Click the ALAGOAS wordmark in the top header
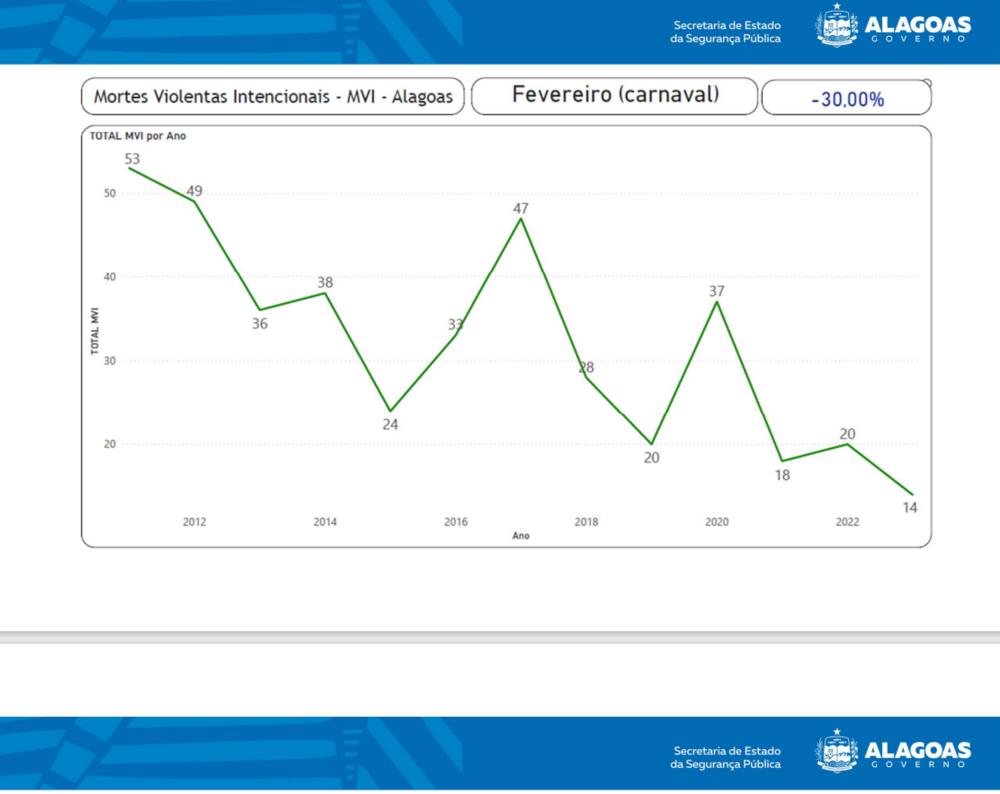 (917, 23)
